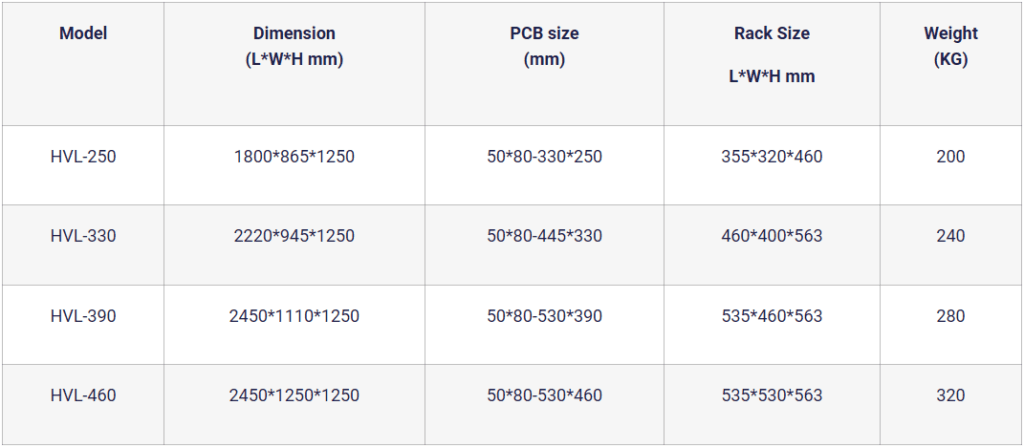Select the HVL-250 model cell

point(83,156)
